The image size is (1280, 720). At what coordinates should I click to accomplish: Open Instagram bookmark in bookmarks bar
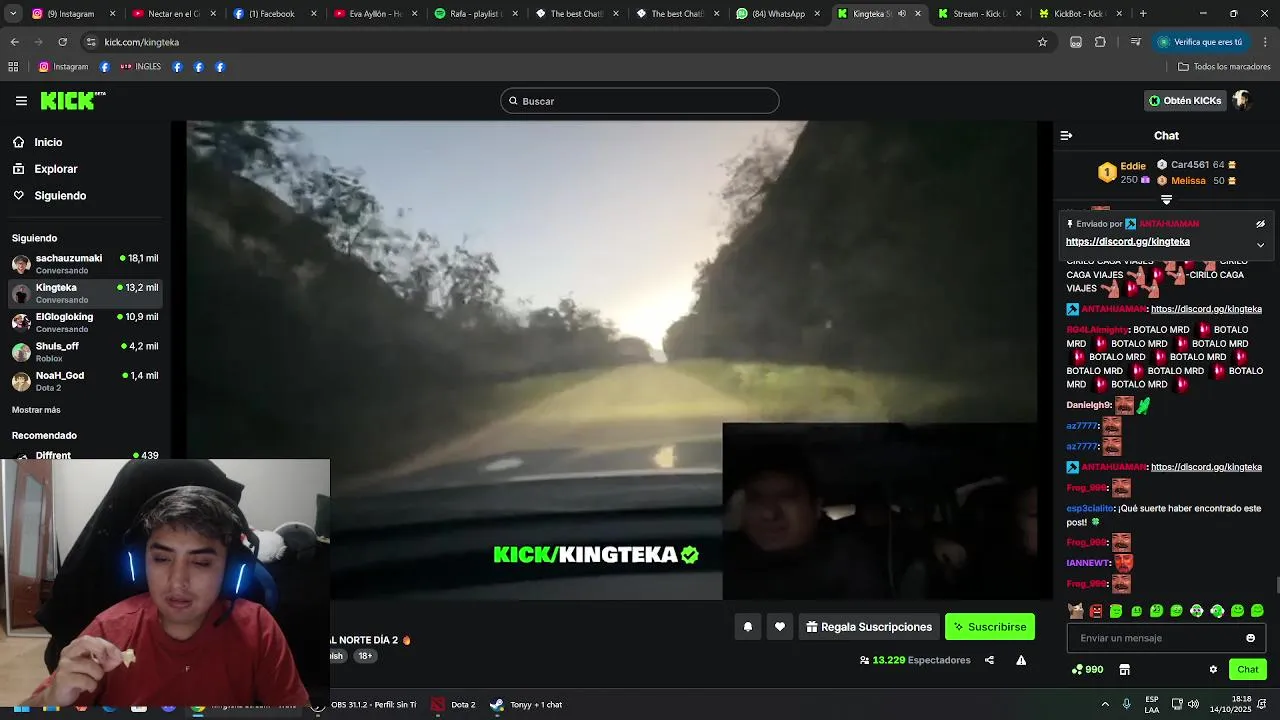coord(63,67)
